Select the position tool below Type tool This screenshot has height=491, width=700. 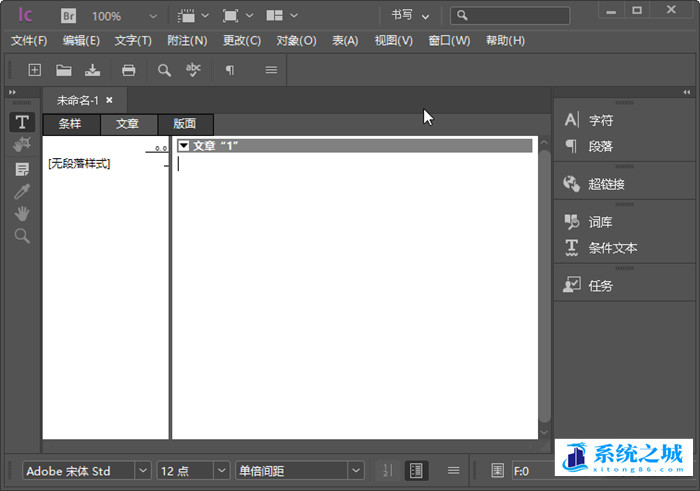tap(22, 144)
